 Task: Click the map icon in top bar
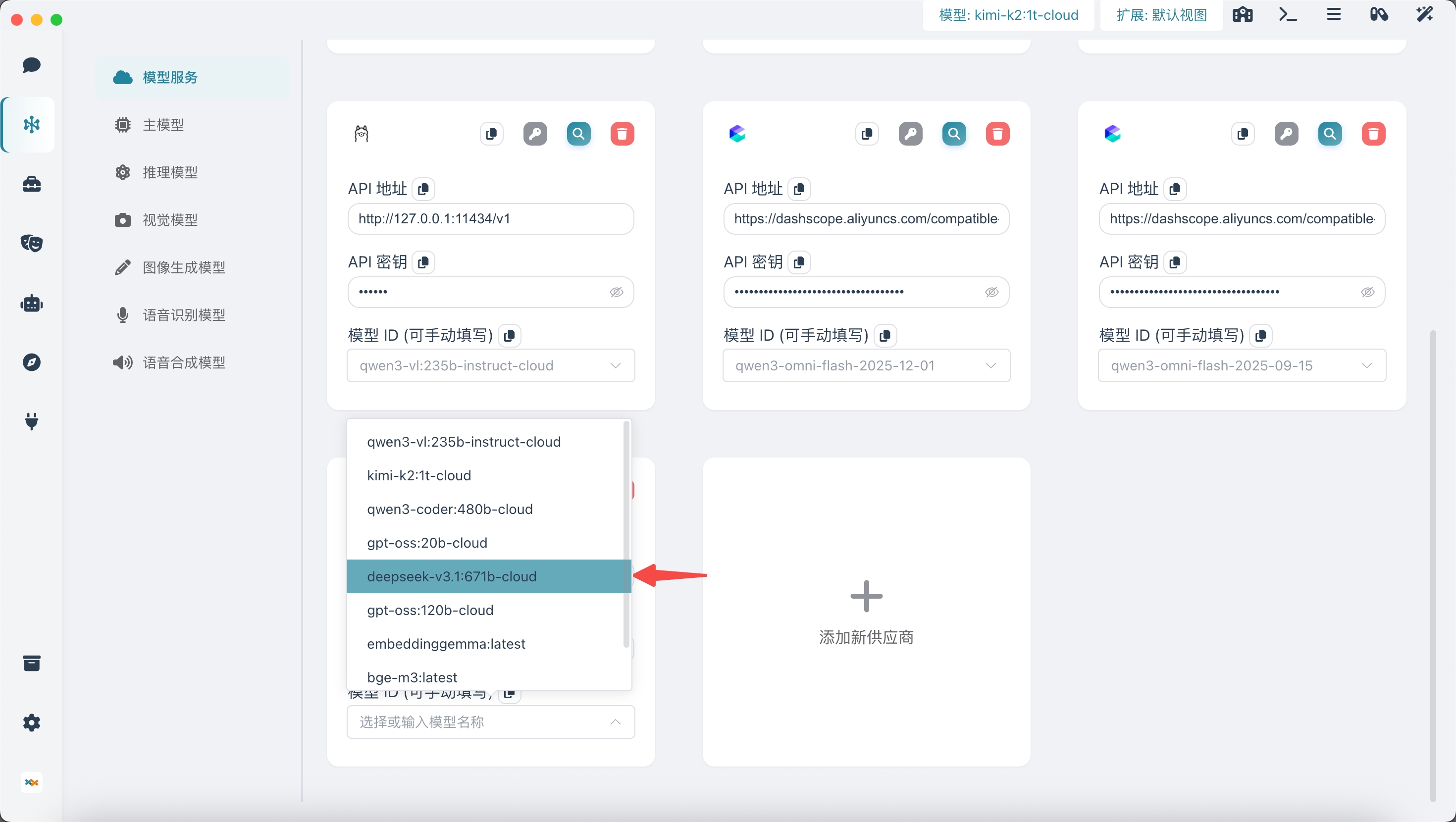(1243, 15)
